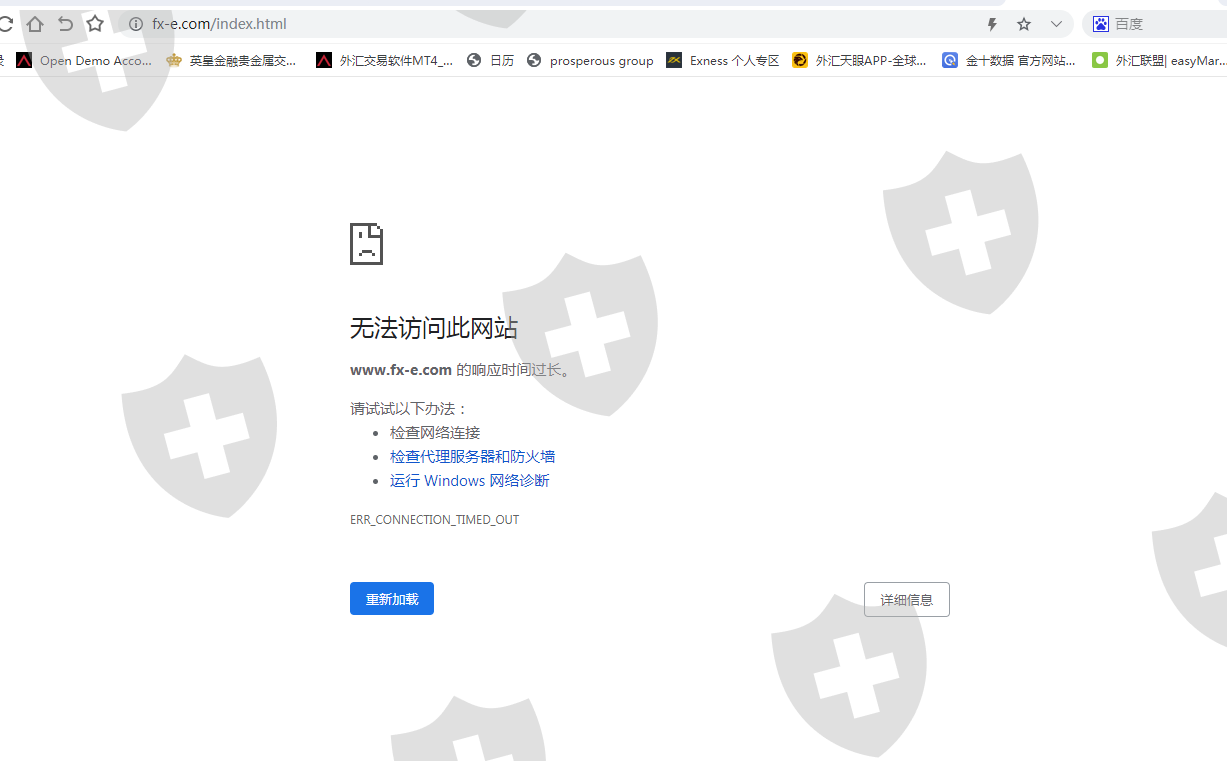Open the 外汇交易软件MT4_... bookmark
Image resolution: width=1227 pixels, height=761 pixels.
click(384, 60)
